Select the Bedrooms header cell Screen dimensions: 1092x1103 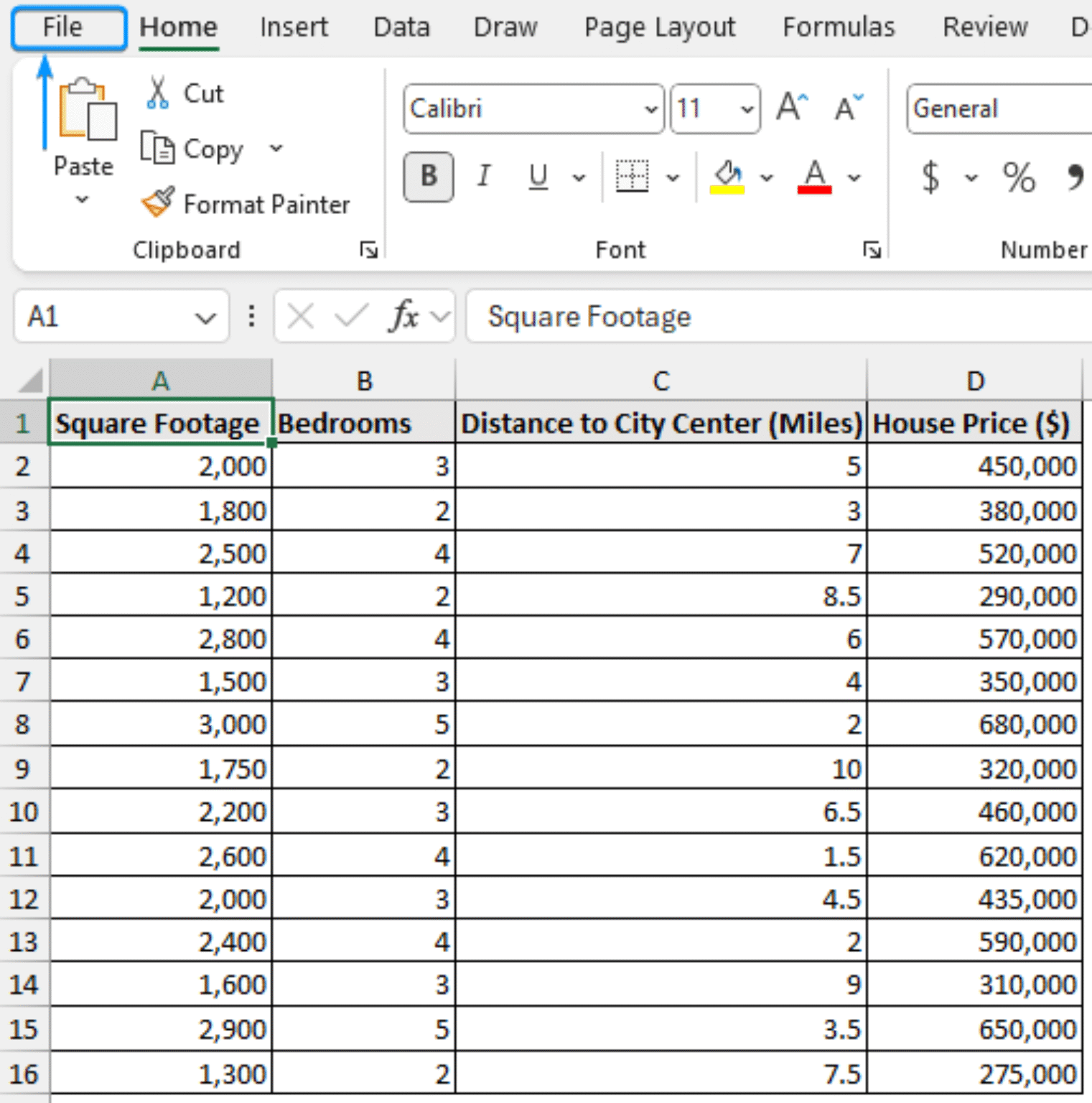tap(364, 423)
